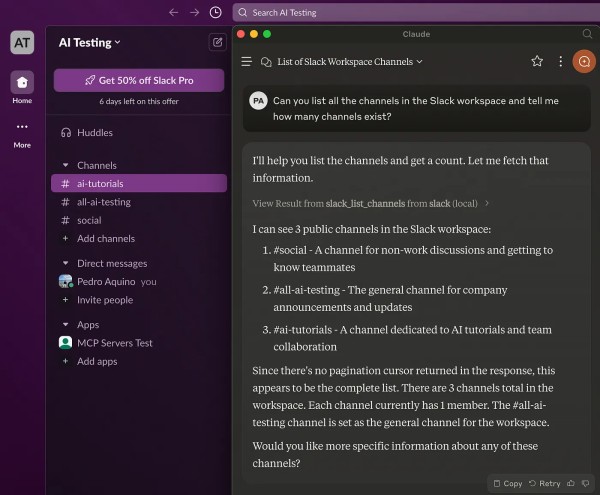Open Home in Slack sidebar
The height and width of the screenshot is (495, 600).
[22, 87]
